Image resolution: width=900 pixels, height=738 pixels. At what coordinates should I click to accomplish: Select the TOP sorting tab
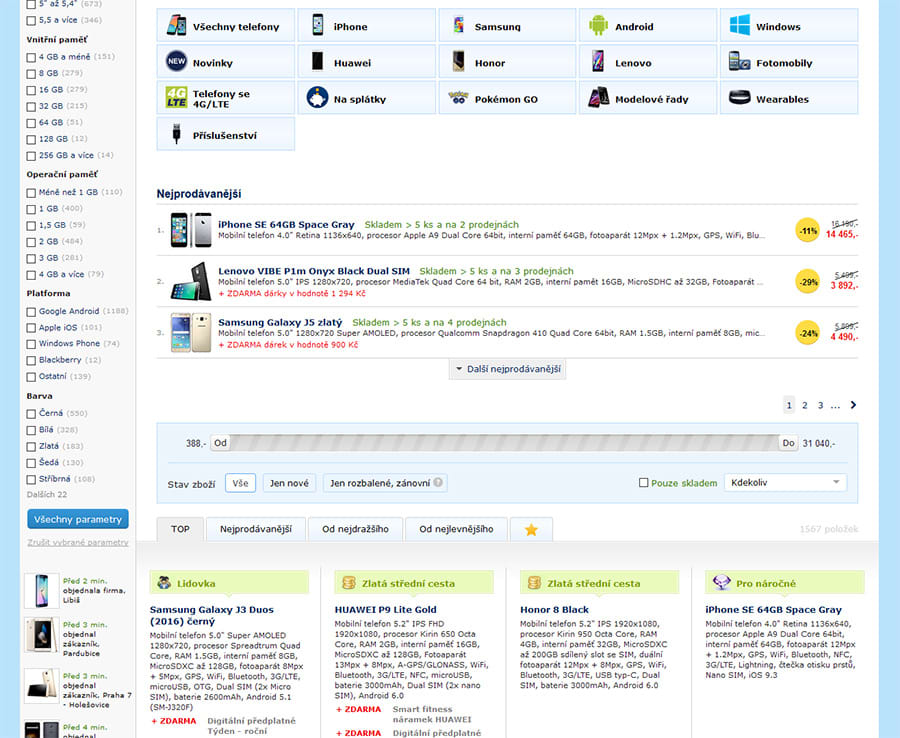pyautogui.click(x=180, y=529)
